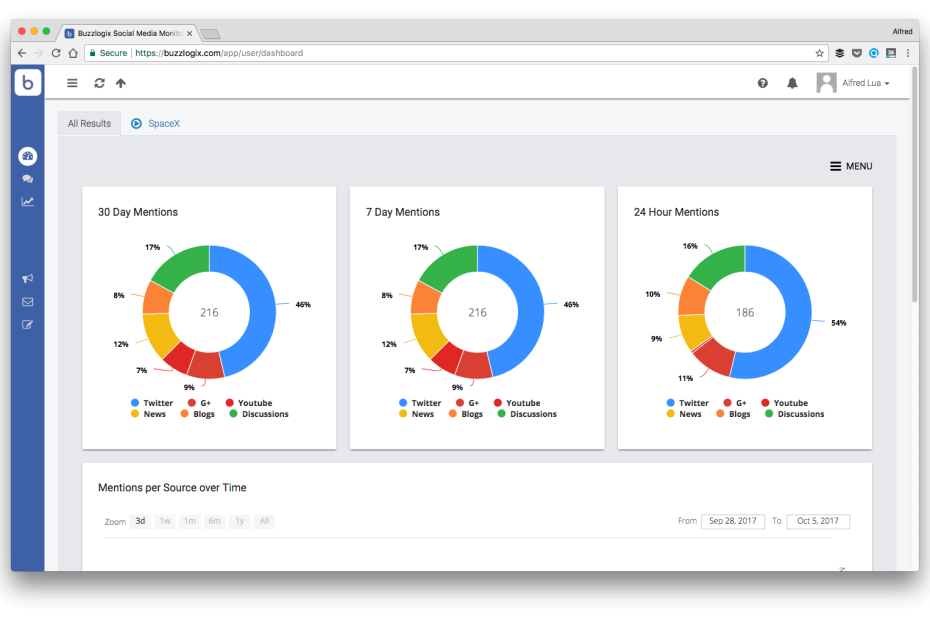The height and width of the screenshot is (620, 930).
Task: Toggle Blogs legend in 30 Day Mentions
Action: point(198,414)
